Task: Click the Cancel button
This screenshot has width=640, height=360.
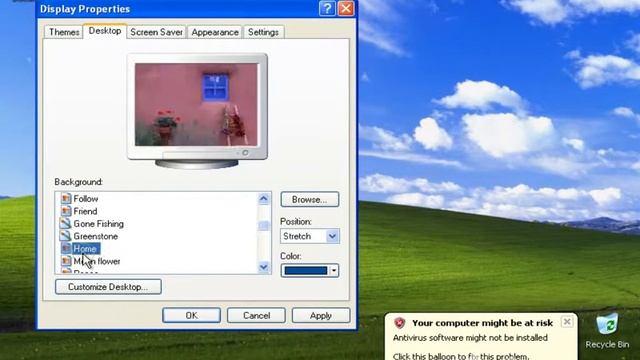Action: tap(256, 316)
